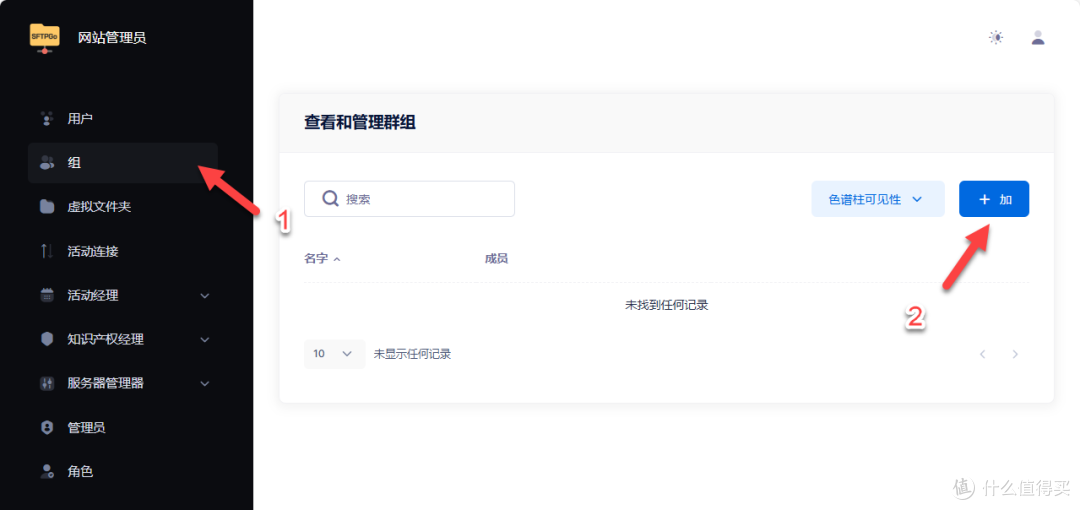
Task: Open the 色谱柱可见性 dropdown
Action: [878, 198]
